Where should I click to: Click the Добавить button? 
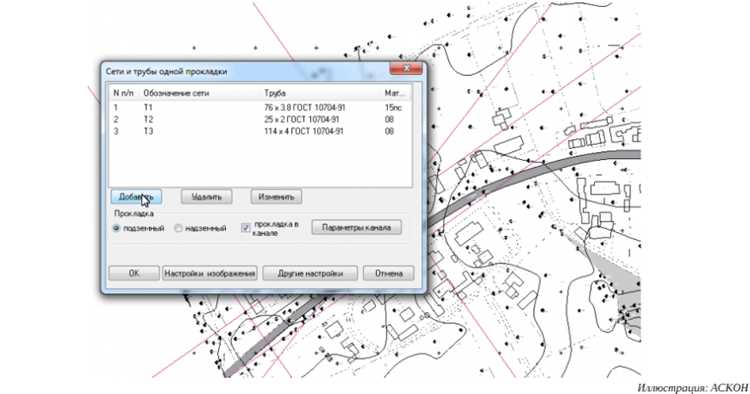136,197
